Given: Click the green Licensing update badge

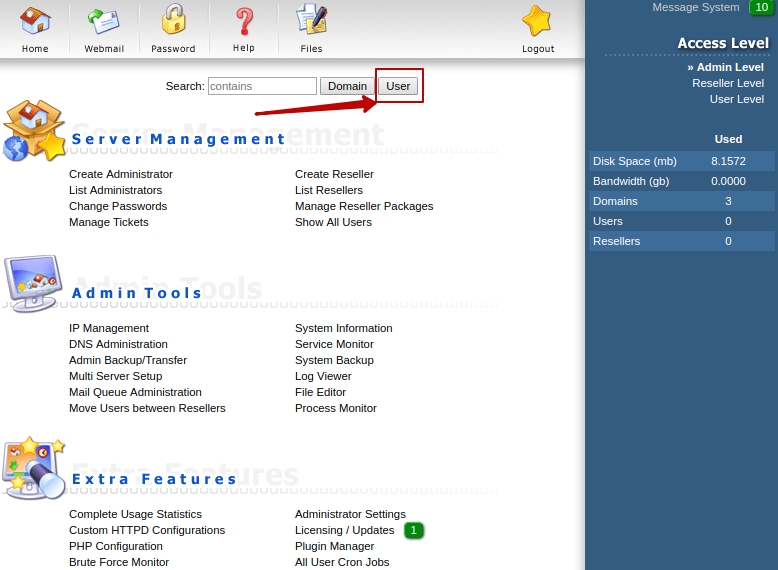Looking at the screenshot, I should [414, 530].
